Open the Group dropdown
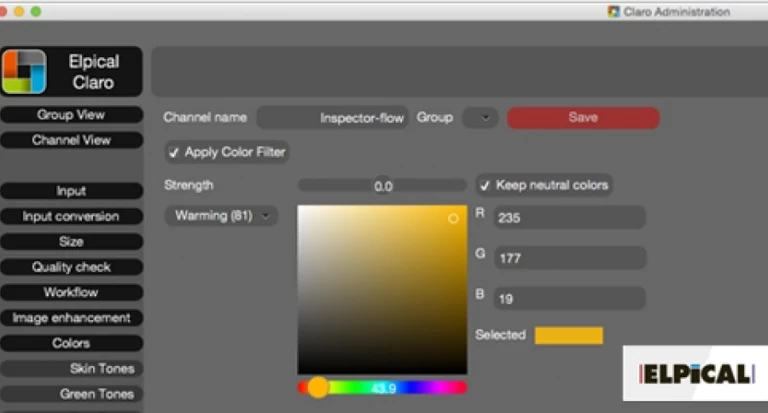Screen dimensions: 768x413 (x=481, y=118)
